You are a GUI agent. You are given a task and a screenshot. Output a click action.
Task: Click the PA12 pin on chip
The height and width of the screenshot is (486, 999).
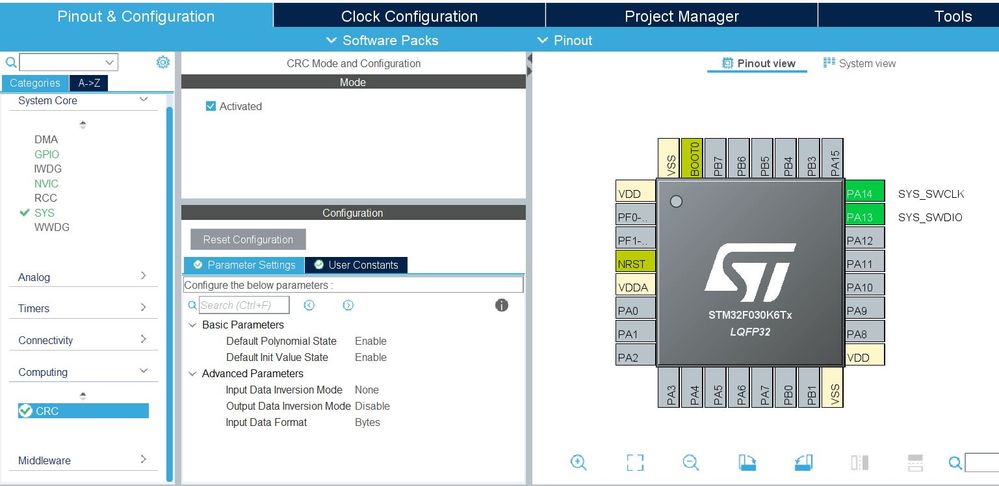(x=865, y=240)
